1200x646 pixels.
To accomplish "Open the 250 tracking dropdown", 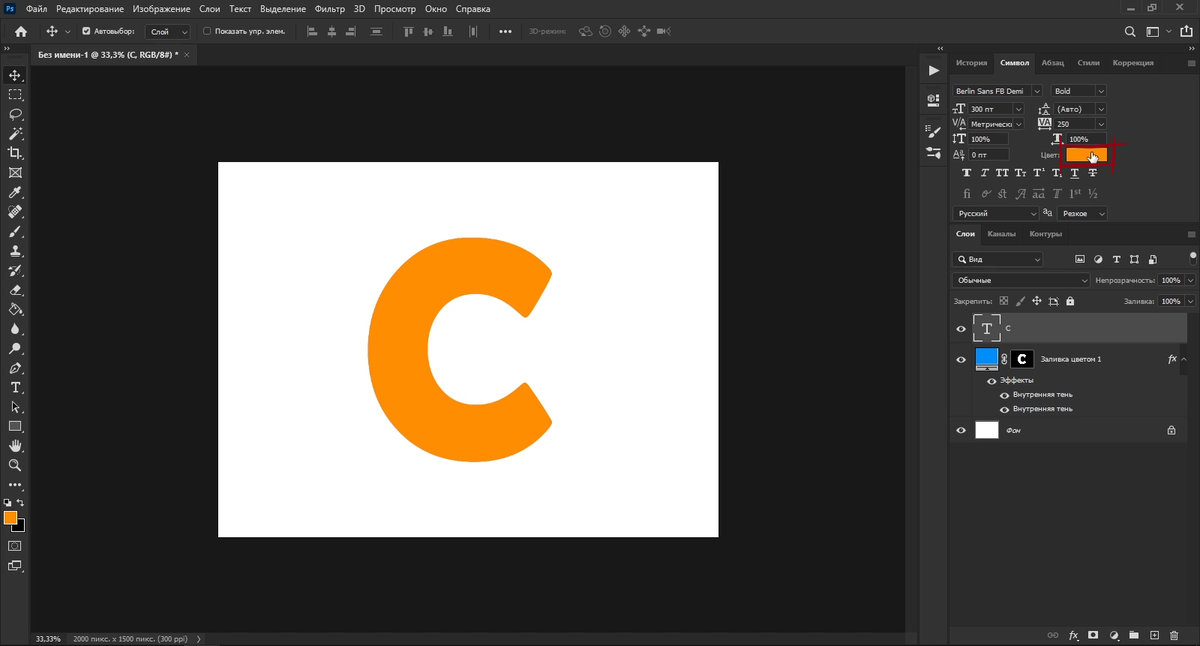I will coord(1101,124).
